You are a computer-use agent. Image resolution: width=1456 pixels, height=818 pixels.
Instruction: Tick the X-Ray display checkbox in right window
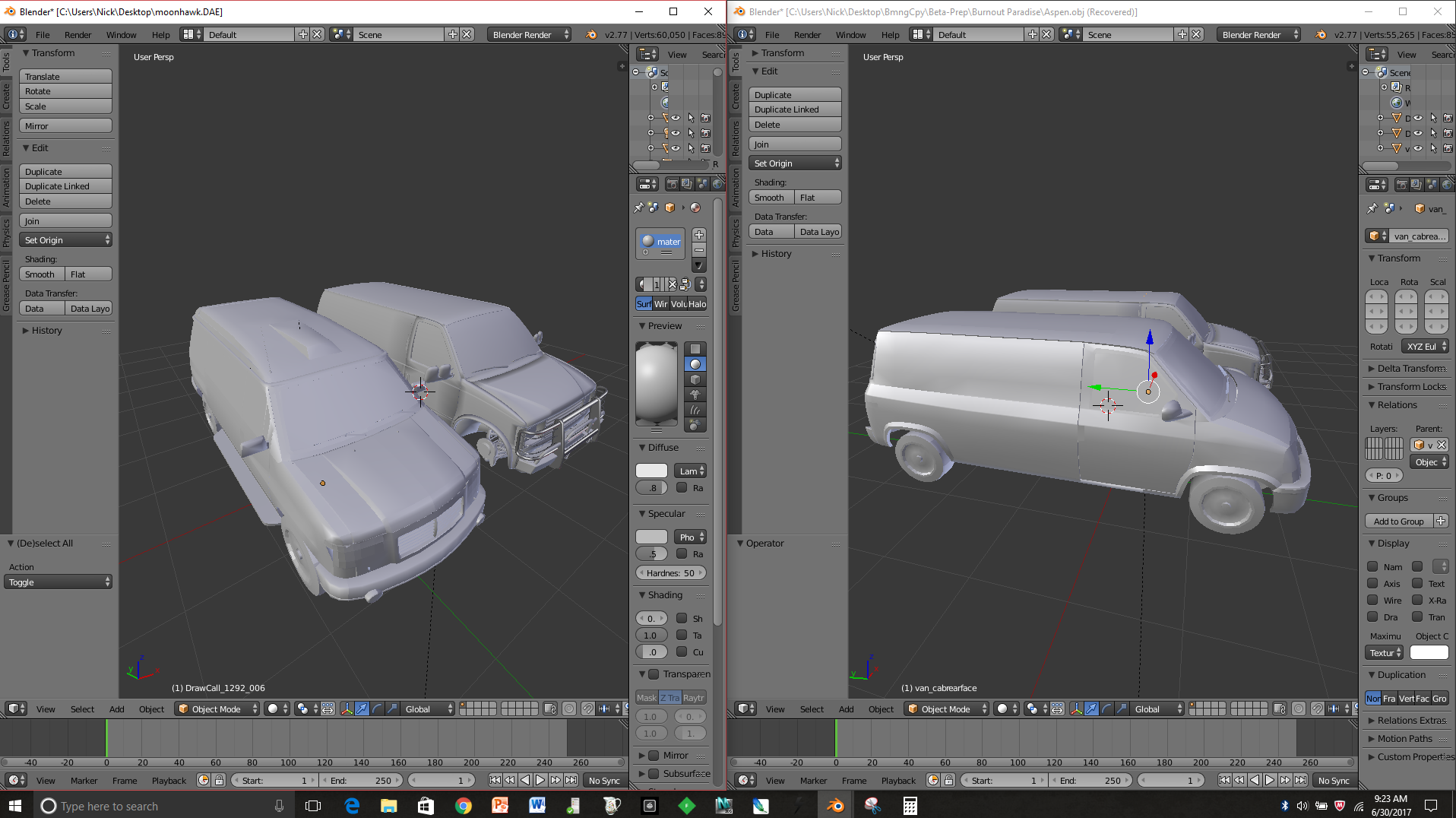pos(1417,600)
